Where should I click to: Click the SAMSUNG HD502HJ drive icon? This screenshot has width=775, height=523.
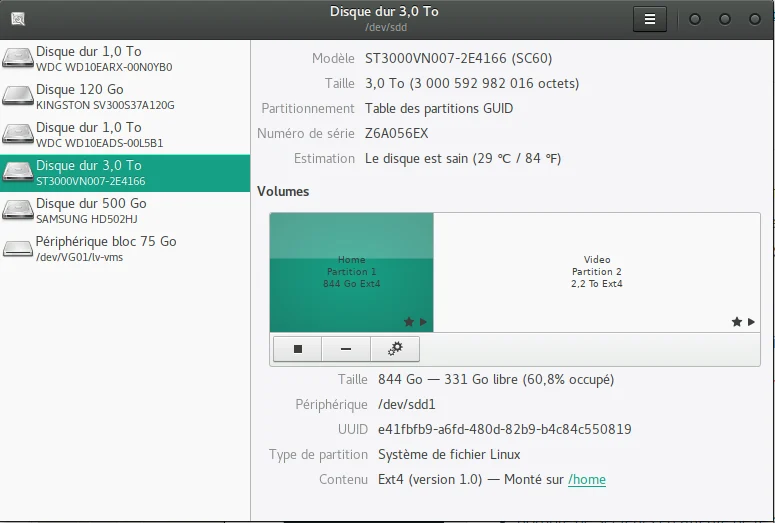[x=18, y=210]
